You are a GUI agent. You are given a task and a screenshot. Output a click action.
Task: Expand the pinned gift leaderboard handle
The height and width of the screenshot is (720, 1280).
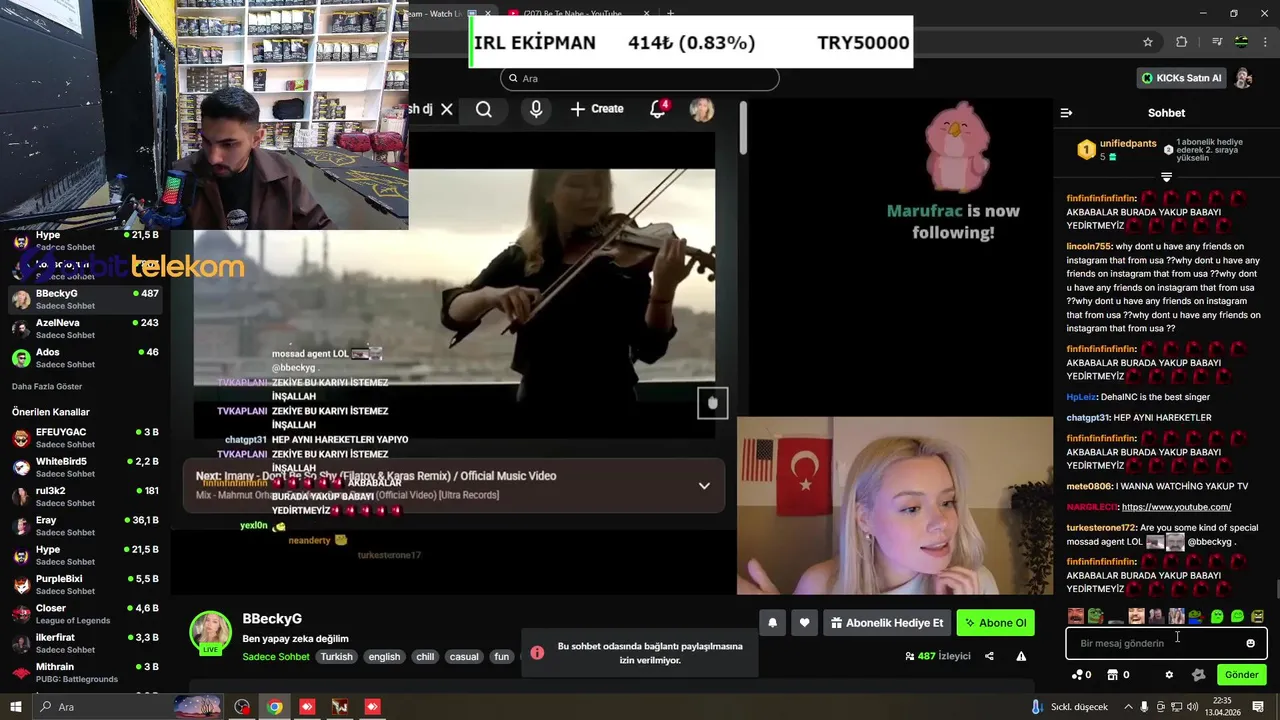[1166, 177]
